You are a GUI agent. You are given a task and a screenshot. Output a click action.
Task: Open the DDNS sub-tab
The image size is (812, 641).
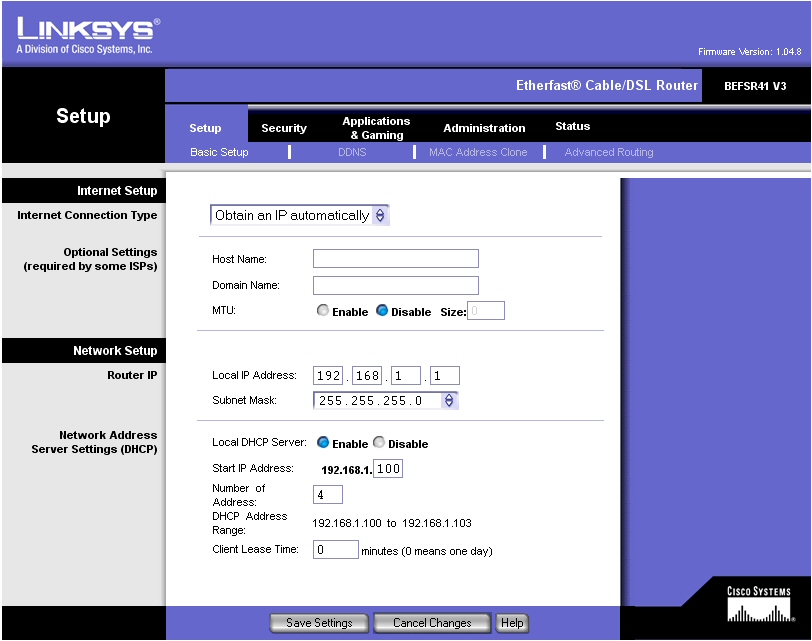pyautogui.click(x=352, y=152)
